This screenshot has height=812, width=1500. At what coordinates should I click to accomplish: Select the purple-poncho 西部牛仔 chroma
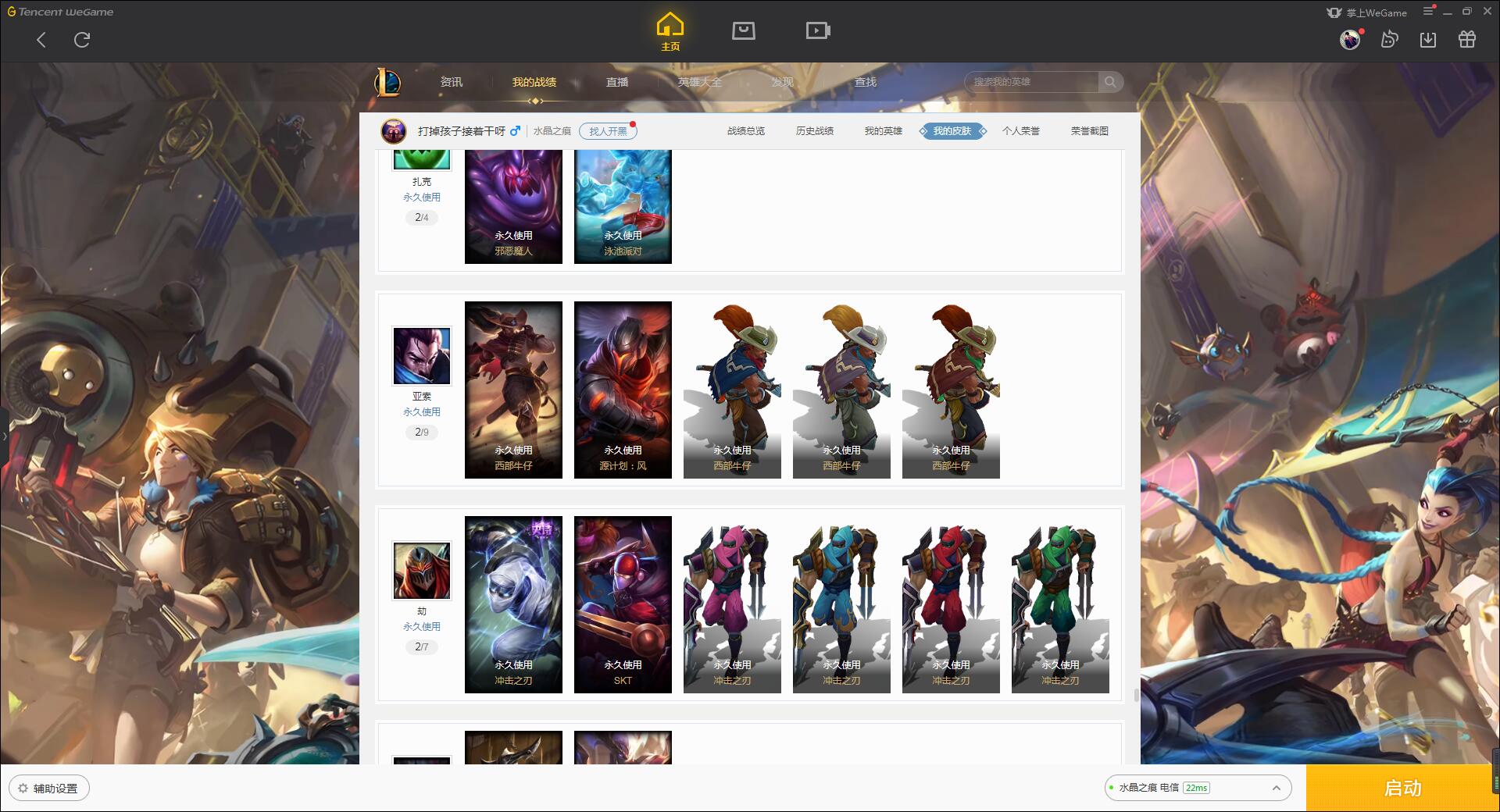coord(841,390)
